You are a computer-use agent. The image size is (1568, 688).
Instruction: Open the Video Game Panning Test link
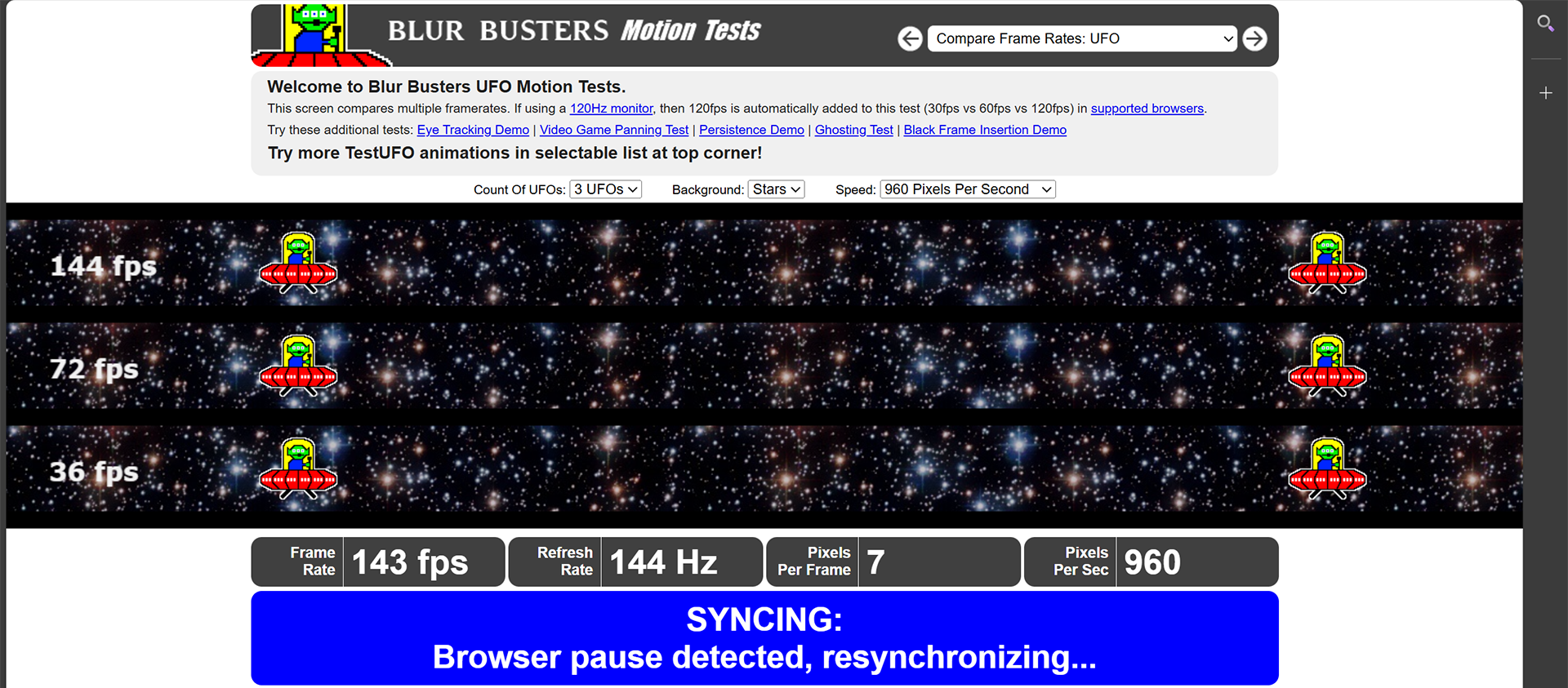[x=614, y=130]
